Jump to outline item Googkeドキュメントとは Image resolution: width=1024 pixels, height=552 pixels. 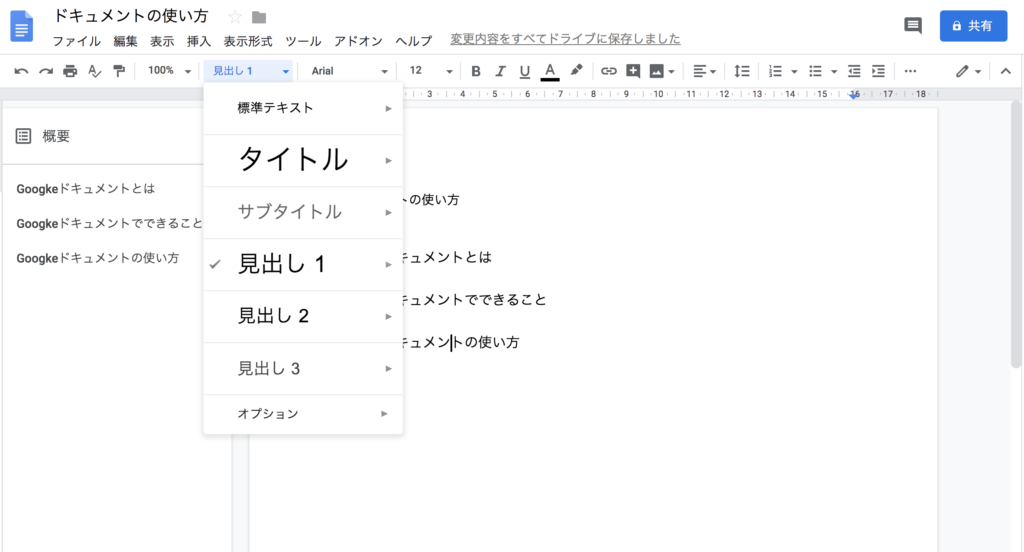(86, 189)
